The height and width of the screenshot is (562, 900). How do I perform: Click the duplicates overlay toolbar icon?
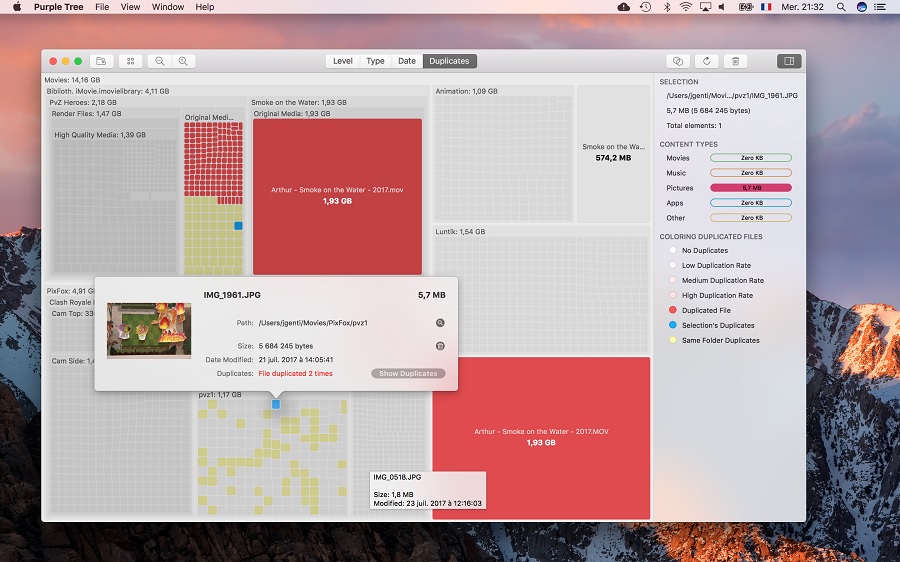coord(678,61)
